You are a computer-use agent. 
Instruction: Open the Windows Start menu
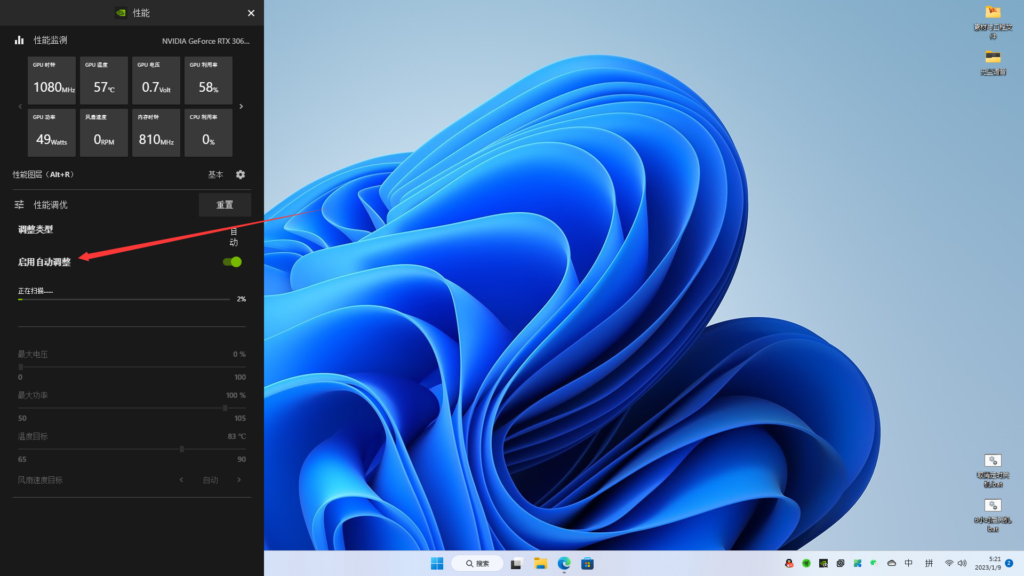coord(437,563)
